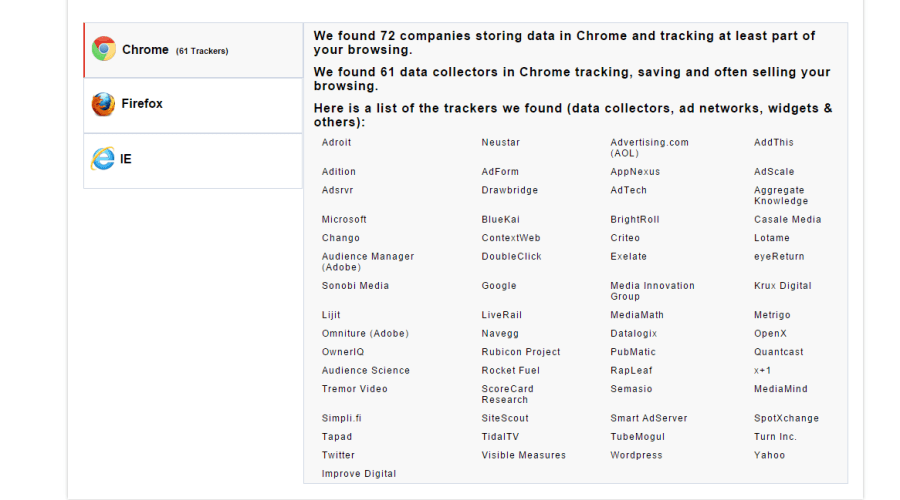Click the Internet Explorer icon
900x500 pixels.
click(x=102, y=159)
